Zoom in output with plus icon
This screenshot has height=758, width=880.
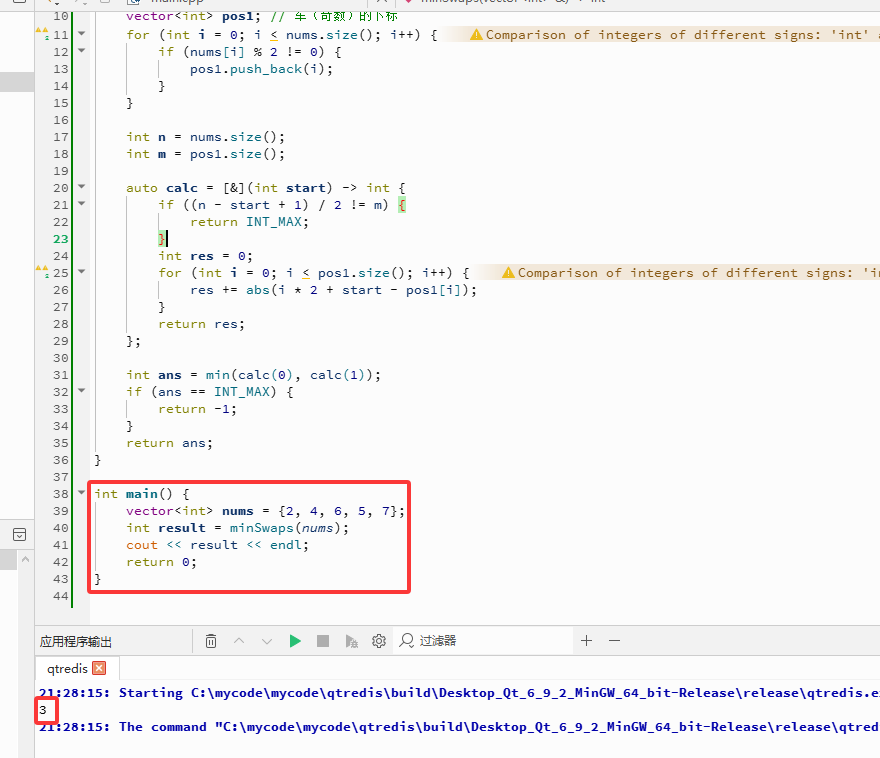click(586, 641)
